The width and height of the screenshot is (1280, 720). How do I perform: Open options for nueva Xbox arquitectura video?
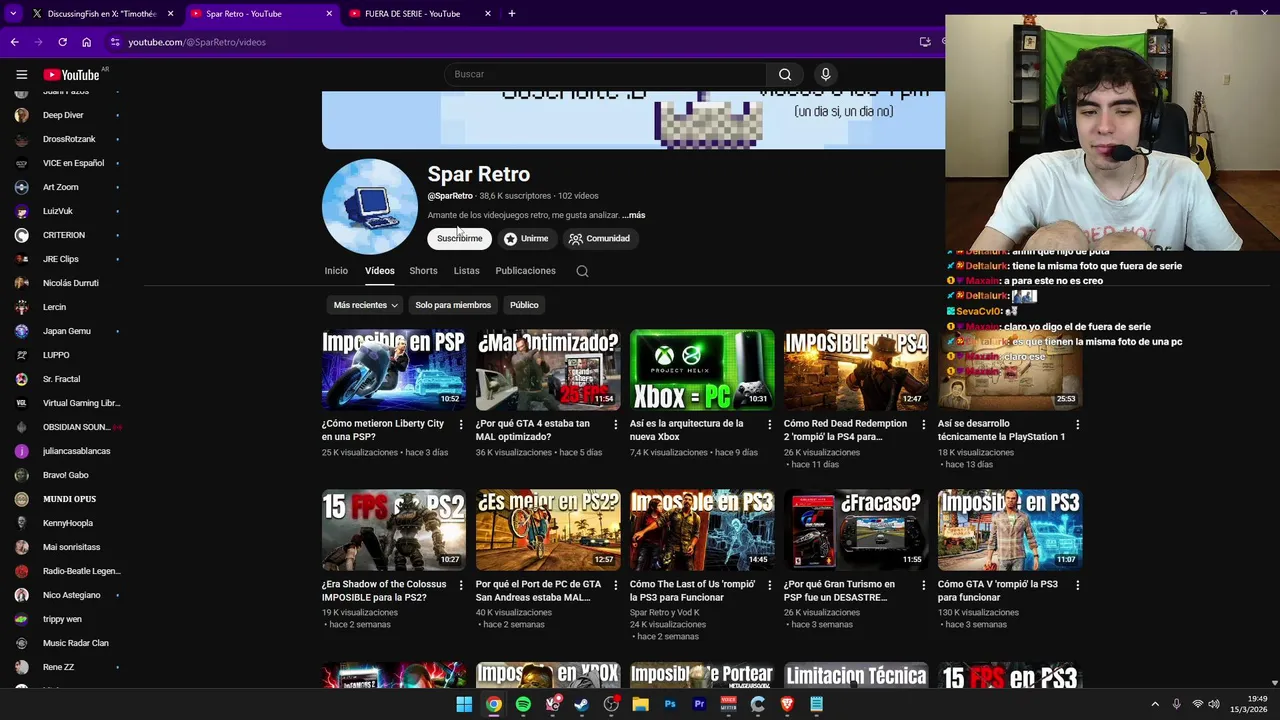[769, 424]
